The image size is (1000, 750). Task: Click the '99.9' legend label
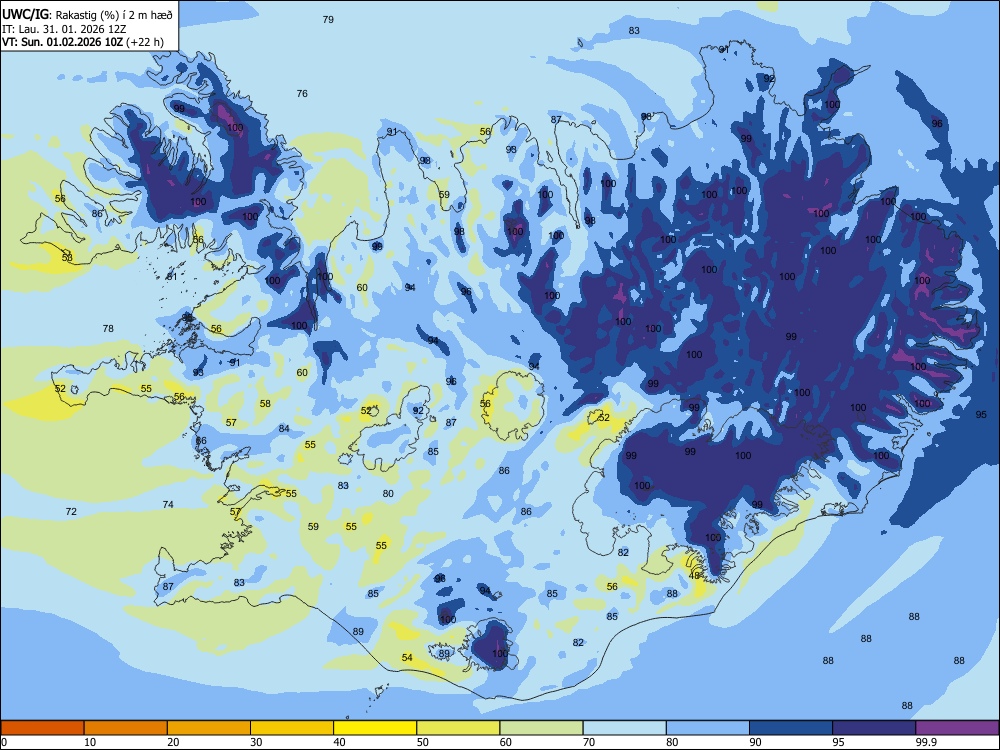click(x=925, y=742)
